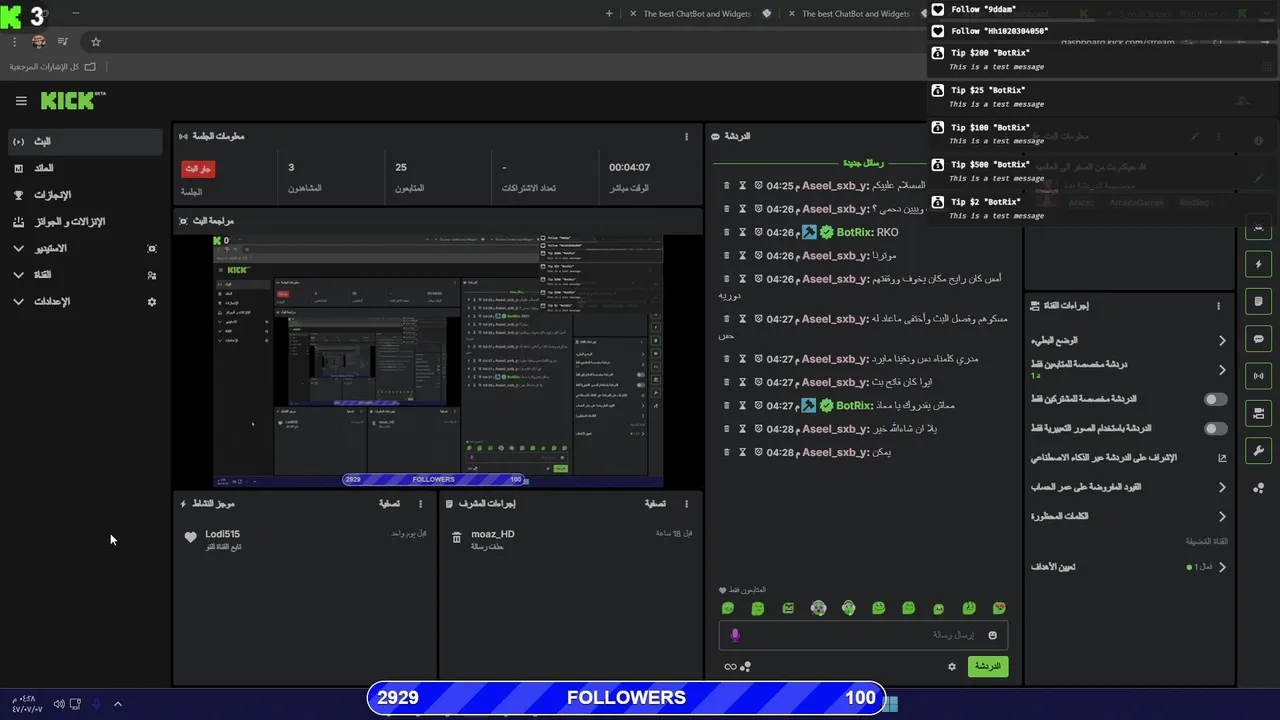Click trash icon beside moaz_HD
This screenshot has height=720, width=1280.
[457, 537]
